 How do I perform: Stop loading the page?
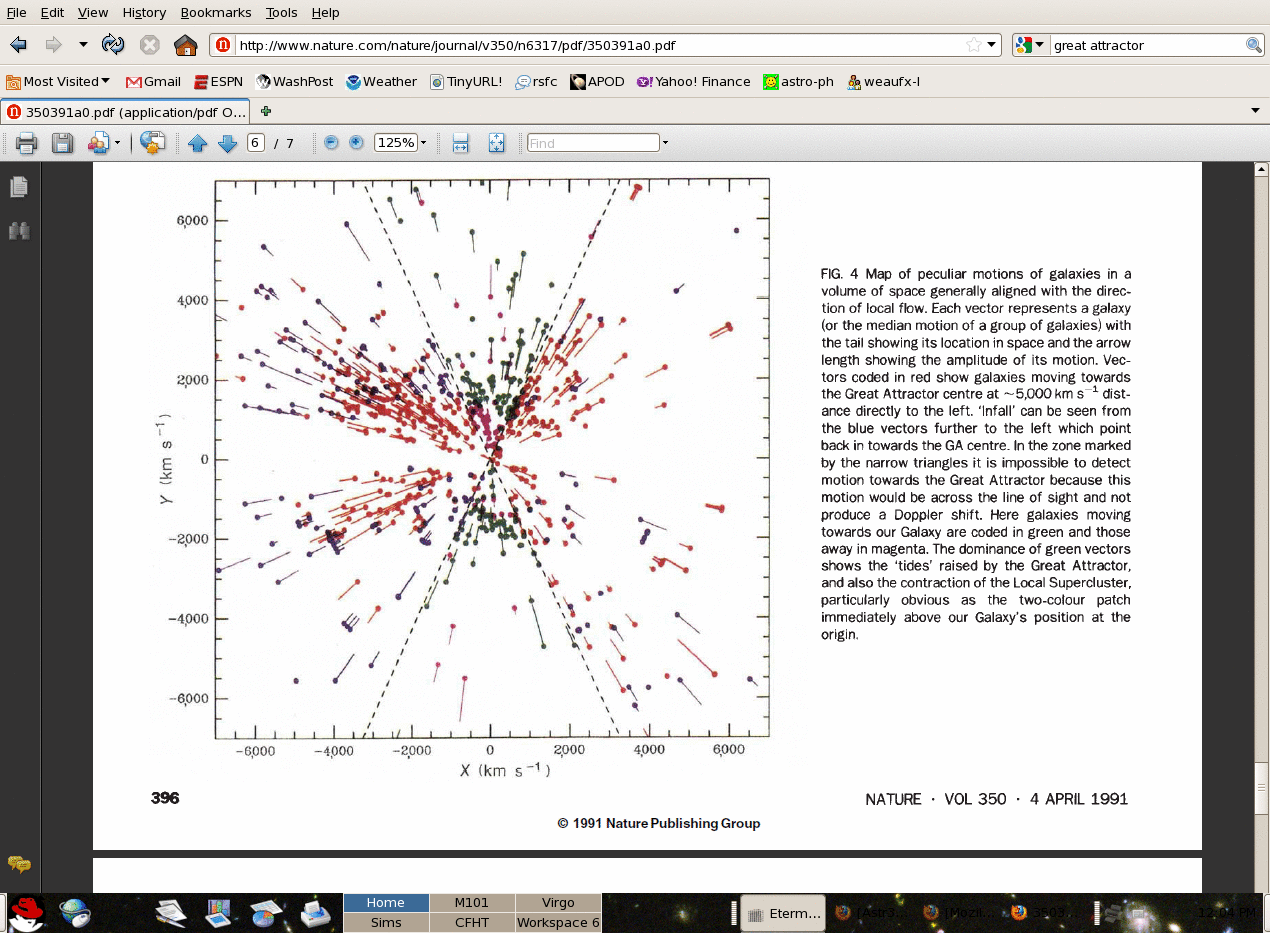(150, 45)
